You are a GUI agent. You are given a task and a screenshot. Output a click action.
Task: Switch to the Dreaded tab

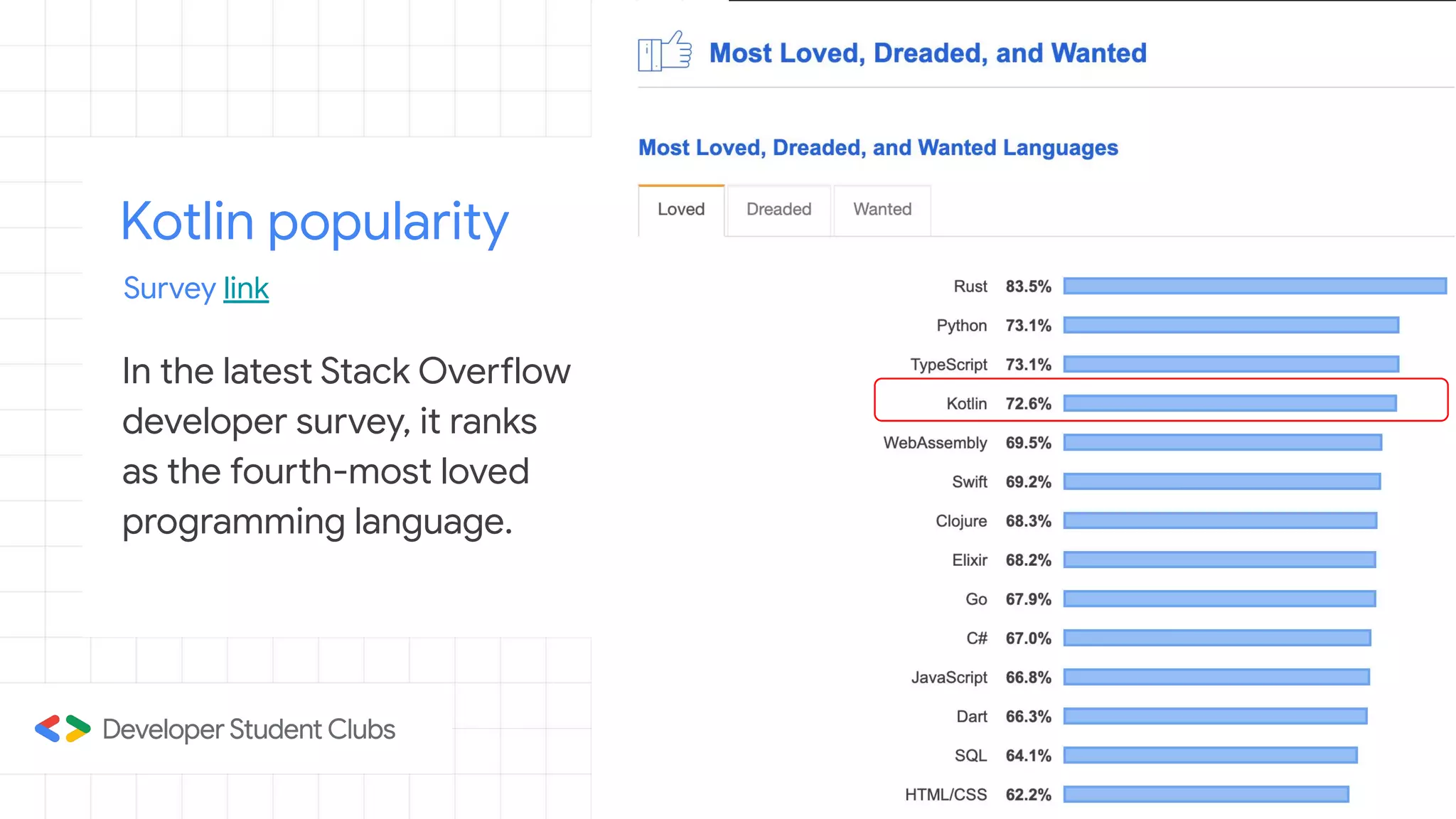pos(778,210)
